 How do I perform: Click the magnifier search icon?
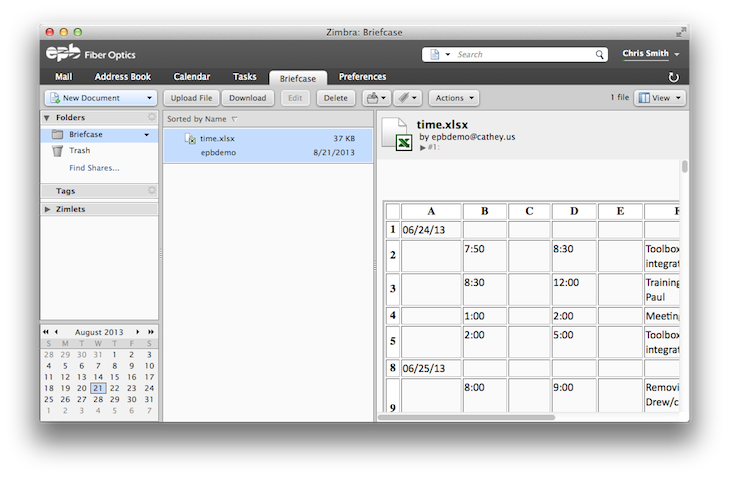pyautogui.click(x=599, y=54)
